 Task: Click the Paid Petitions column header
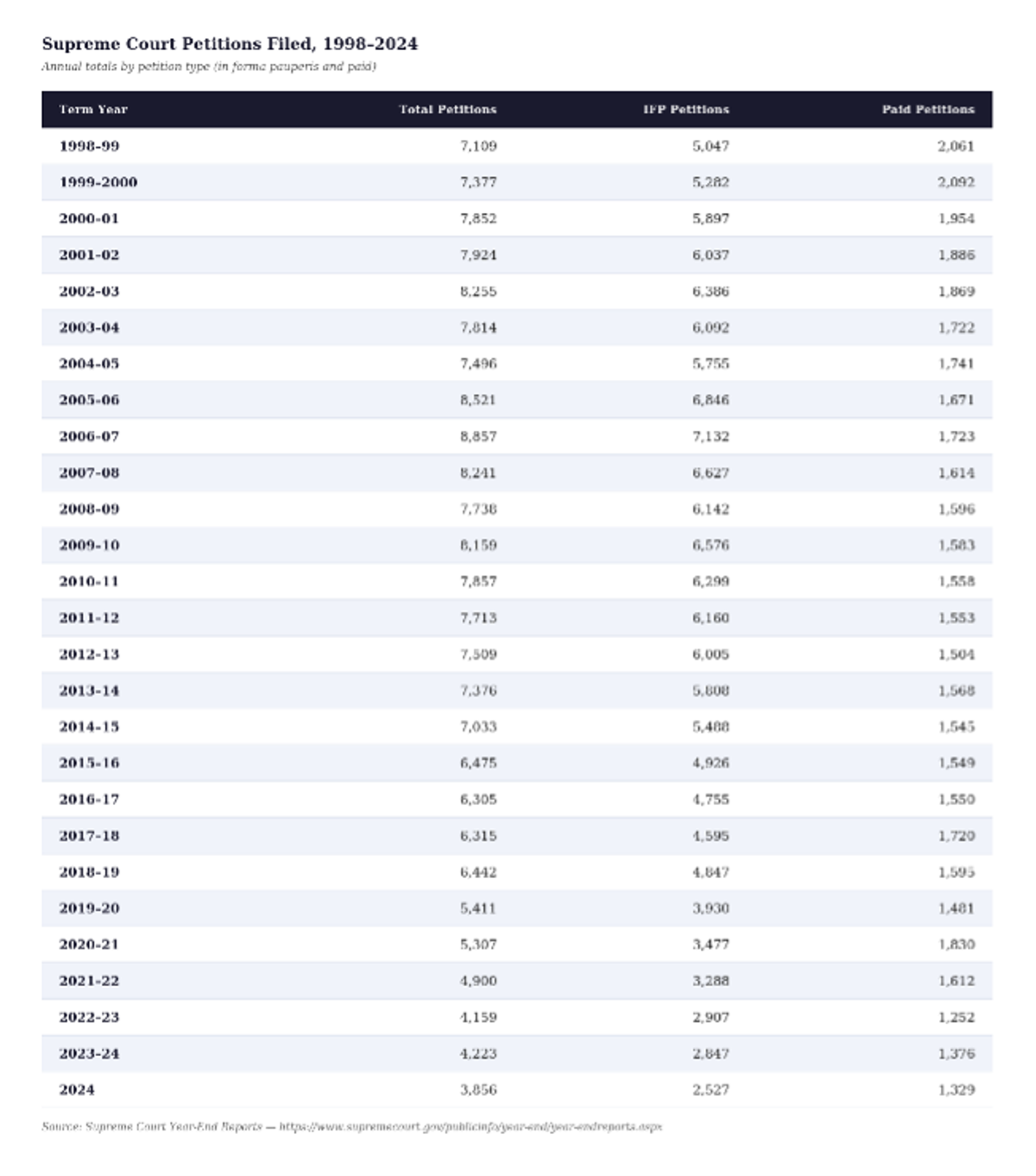pyautogui.click(x=928, y=110)
